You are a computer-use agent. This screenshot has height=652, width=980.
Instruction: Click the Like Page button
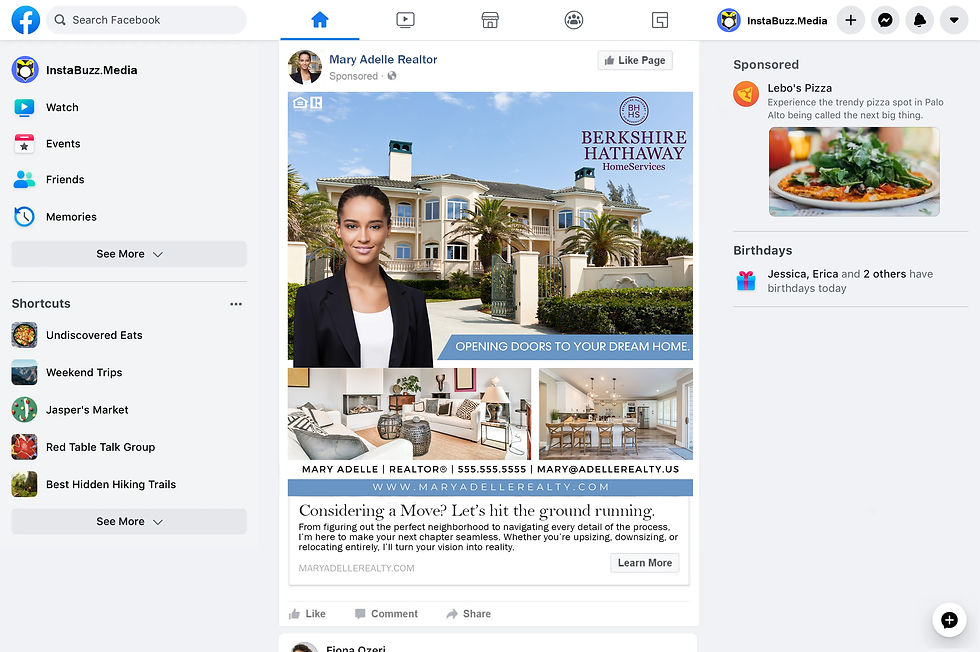coord(635,60)
